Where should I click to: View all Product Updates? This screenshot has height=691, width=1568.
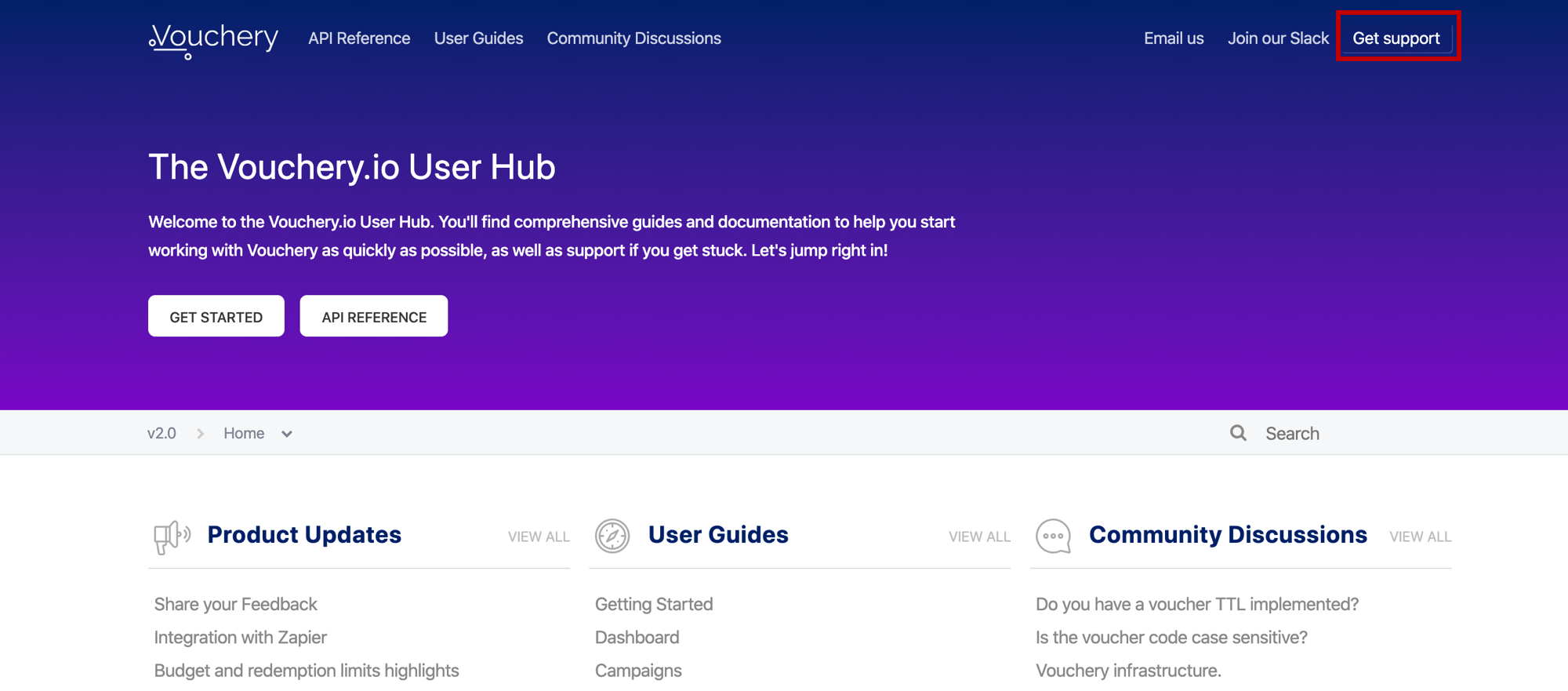[539, 537]
